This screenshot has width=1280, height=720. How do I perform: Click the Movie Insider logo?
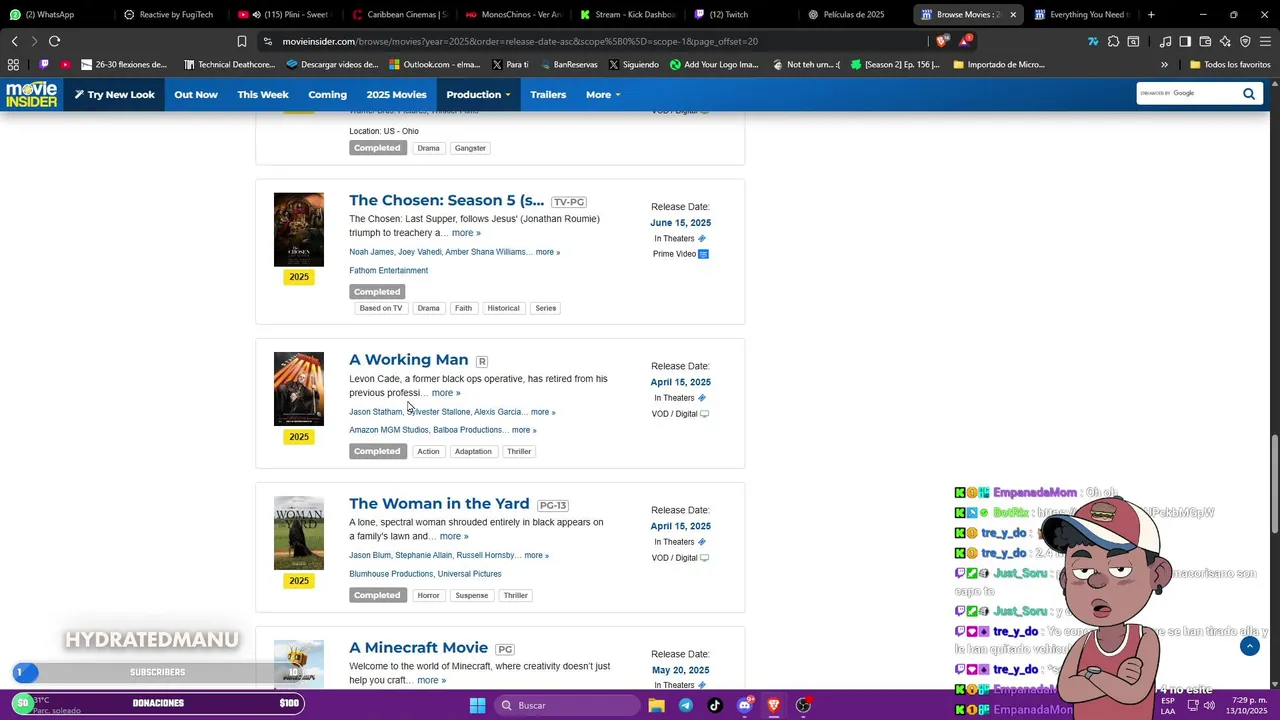coord(32,94)
